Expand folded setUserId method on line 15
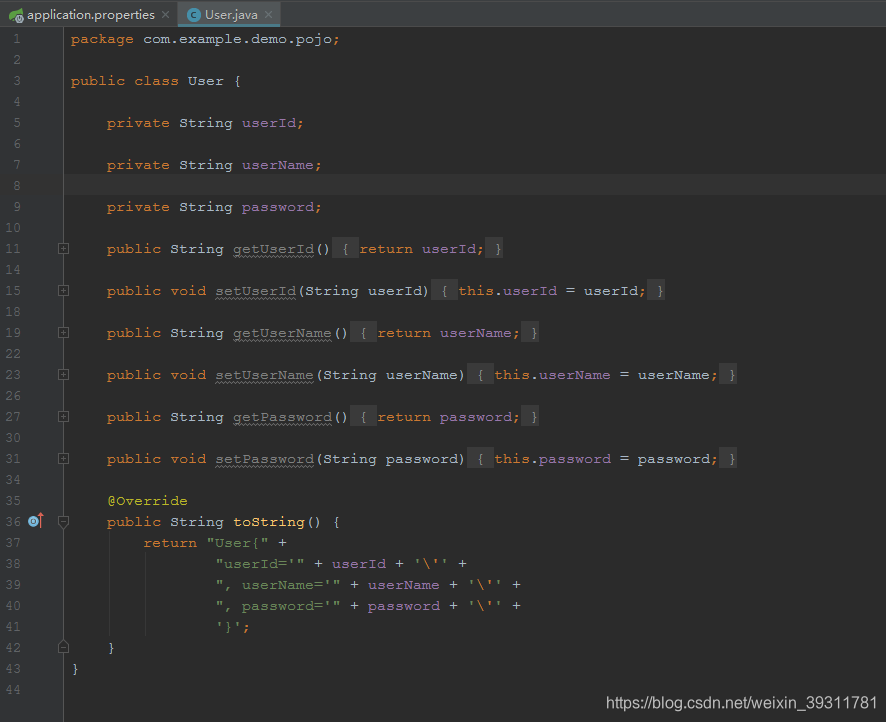The width and height of the screenshot is (886, 722). [63, 290]
